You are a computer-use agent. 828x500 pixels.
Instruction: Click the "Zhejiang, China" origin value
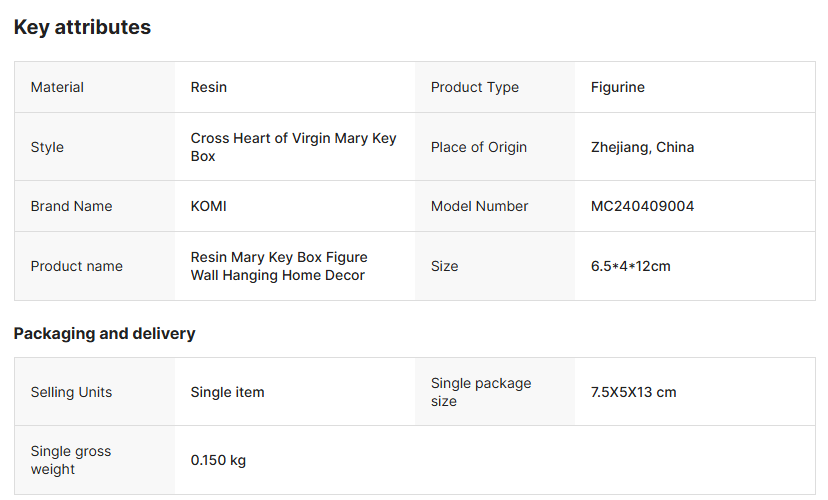[642, 147]
